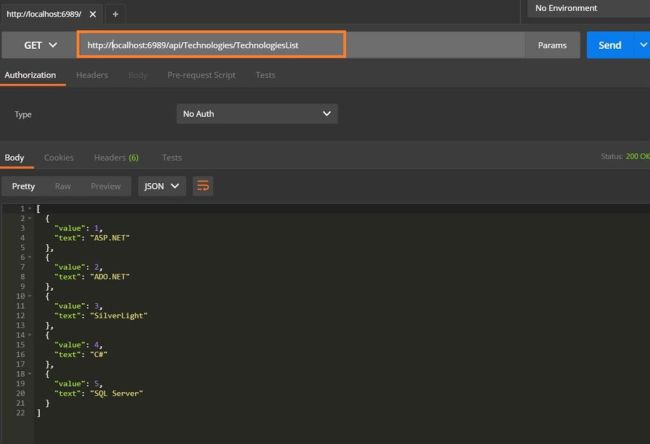Open a new request tab with plus
Viewport: 650px width, 444px height.
(115, 15)
